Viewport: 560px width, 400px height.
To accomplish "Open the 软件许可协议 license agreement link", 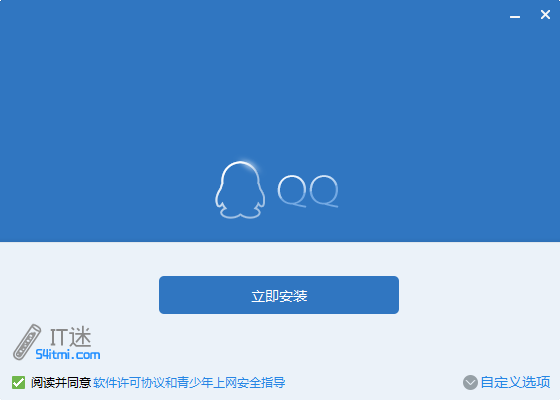I will coord(129,382).
